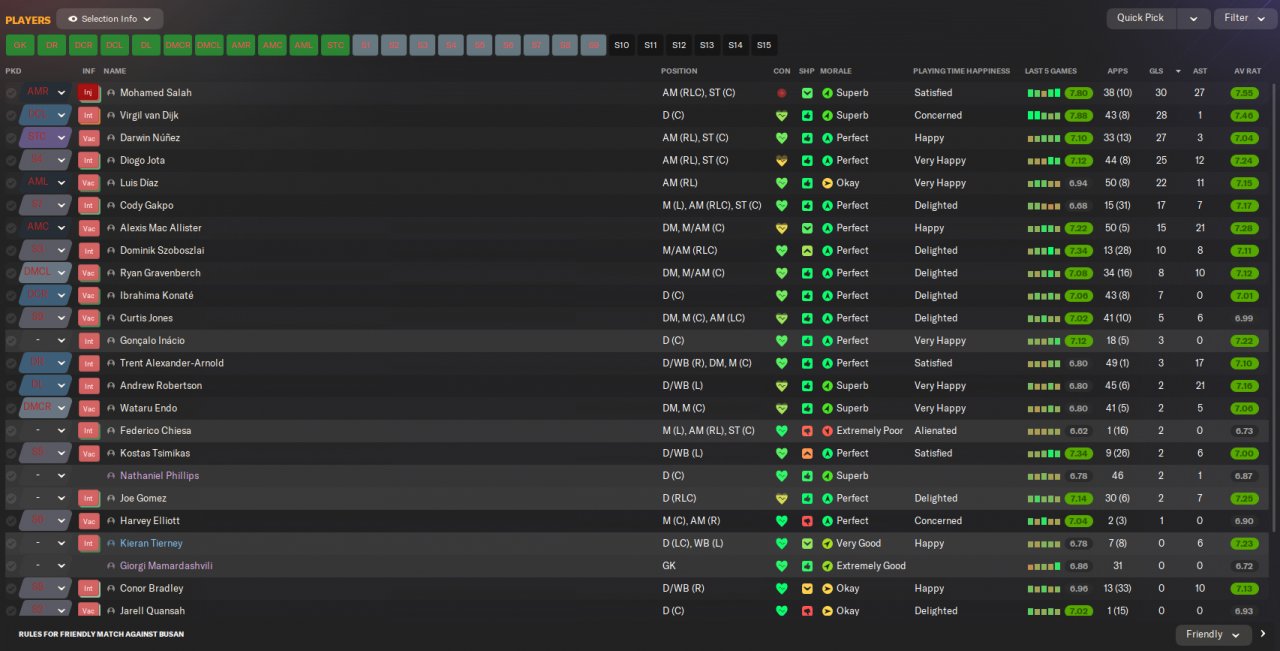
Task: Select the STC position slot
Action: pos(335,45)
